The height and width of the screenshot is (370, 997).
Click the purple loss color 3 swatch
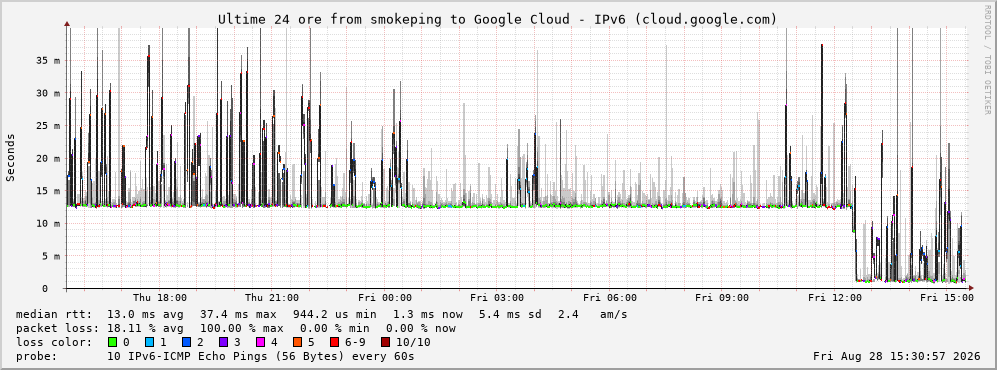(224, 343)
